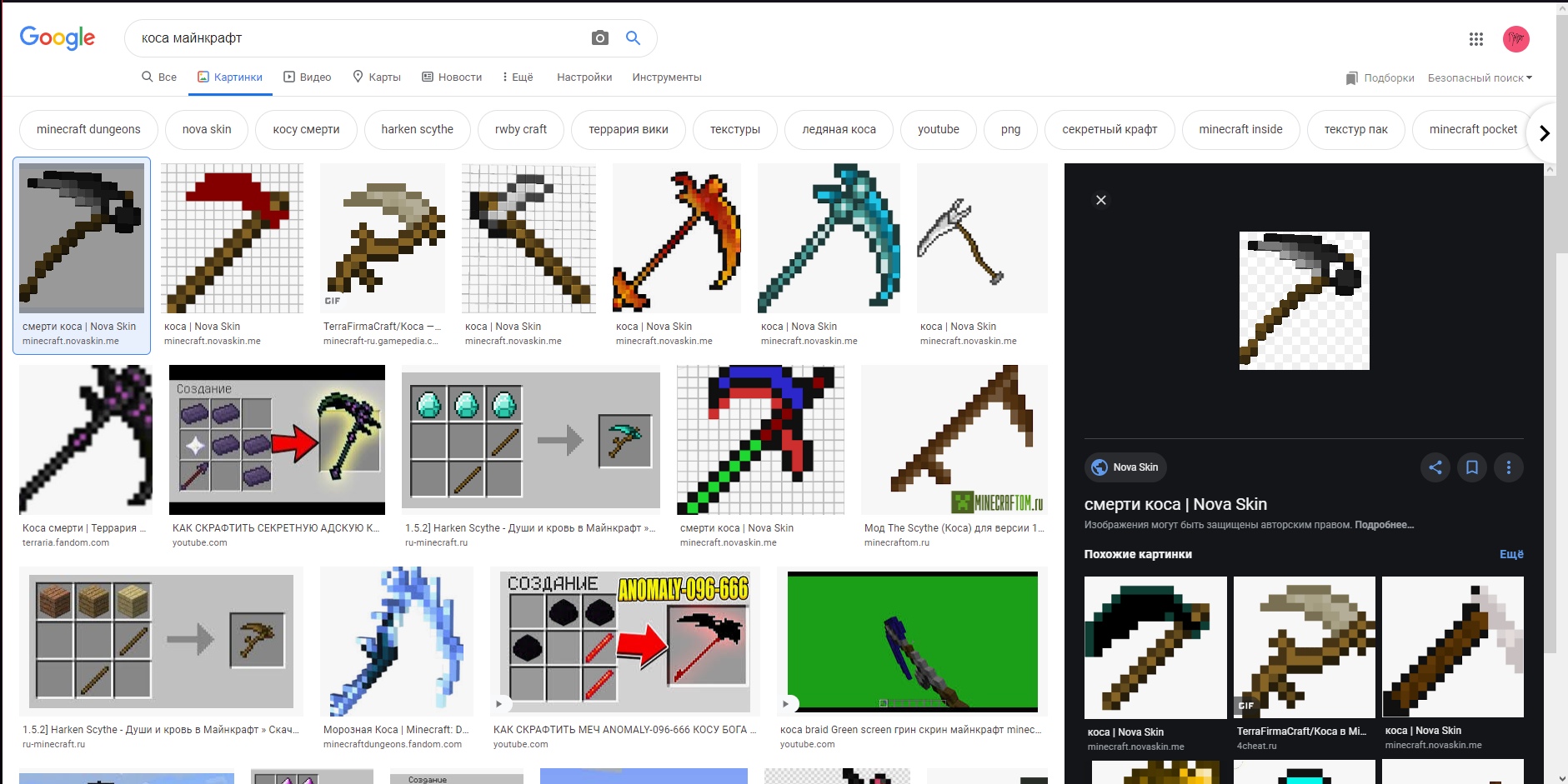Open search by image camera icon

click(x=599, y=37)
